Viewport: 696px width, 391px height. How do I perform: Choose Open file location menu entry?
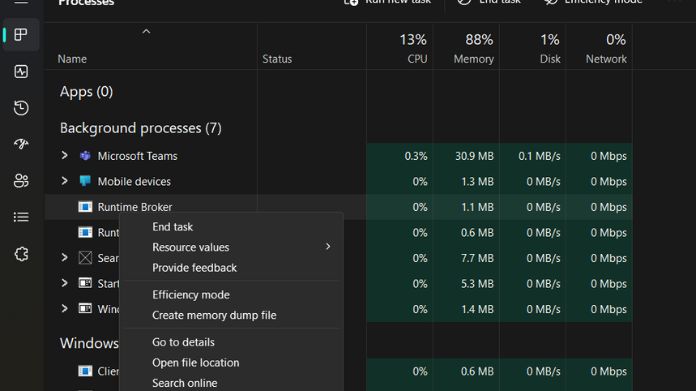point(195,363)
